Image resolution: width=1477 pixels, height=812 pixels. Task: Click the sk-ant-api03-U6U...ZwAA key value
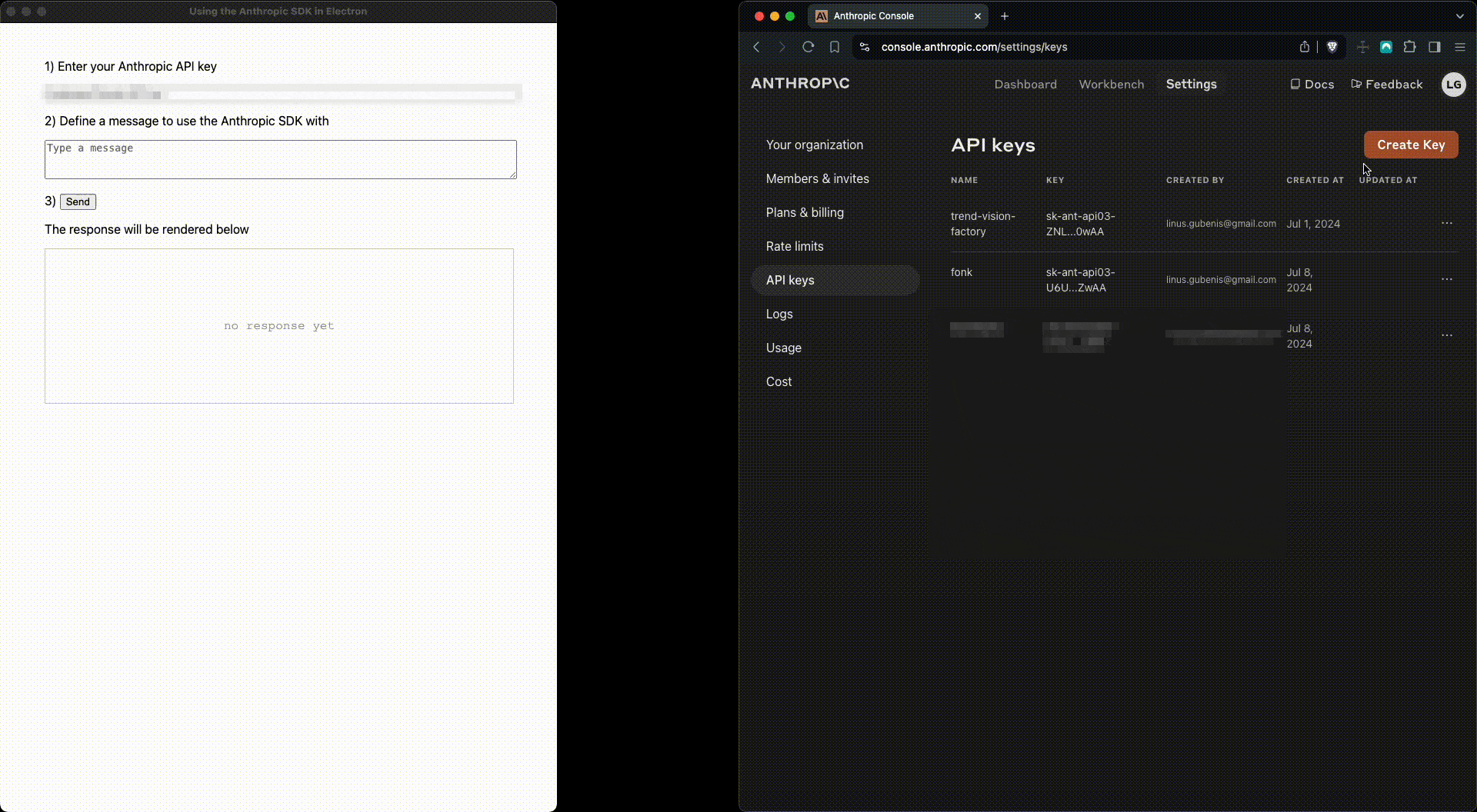coord(1080,280)
